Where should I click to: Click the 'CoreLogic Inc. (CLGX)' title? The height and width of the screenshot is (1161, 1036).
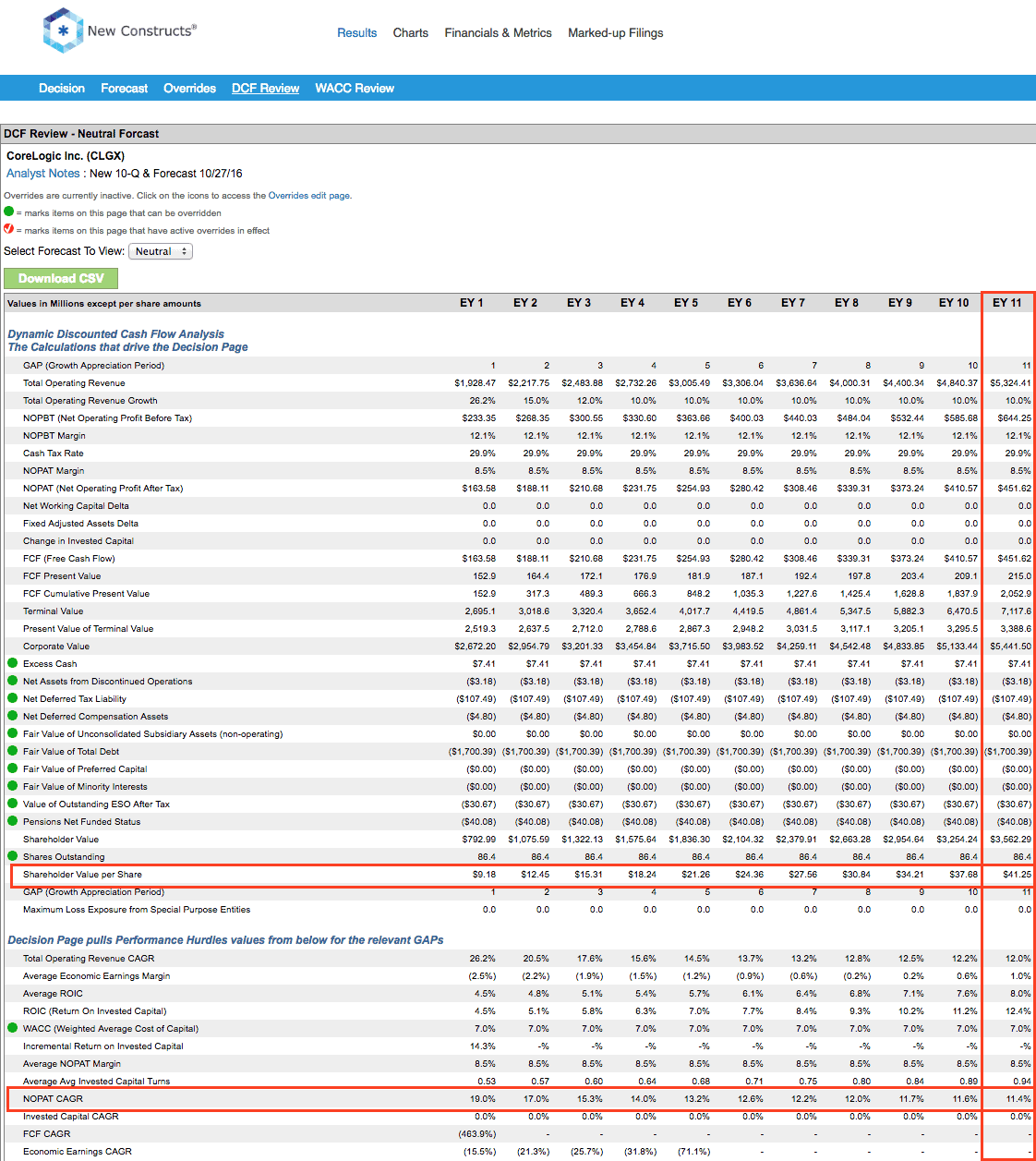click(66, 155)
